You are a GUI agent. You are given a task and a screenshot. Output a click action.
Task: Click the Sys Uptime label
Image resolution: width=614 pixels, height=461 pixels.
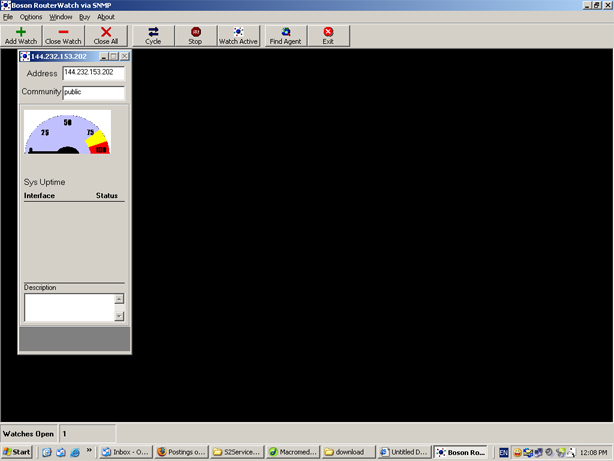pos(44,182)
